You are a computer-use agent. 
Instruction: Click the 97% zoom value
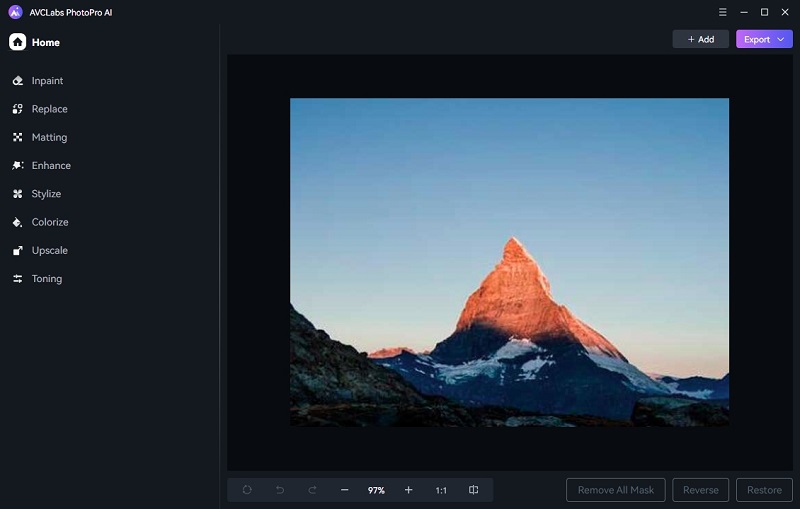point(376,490)
